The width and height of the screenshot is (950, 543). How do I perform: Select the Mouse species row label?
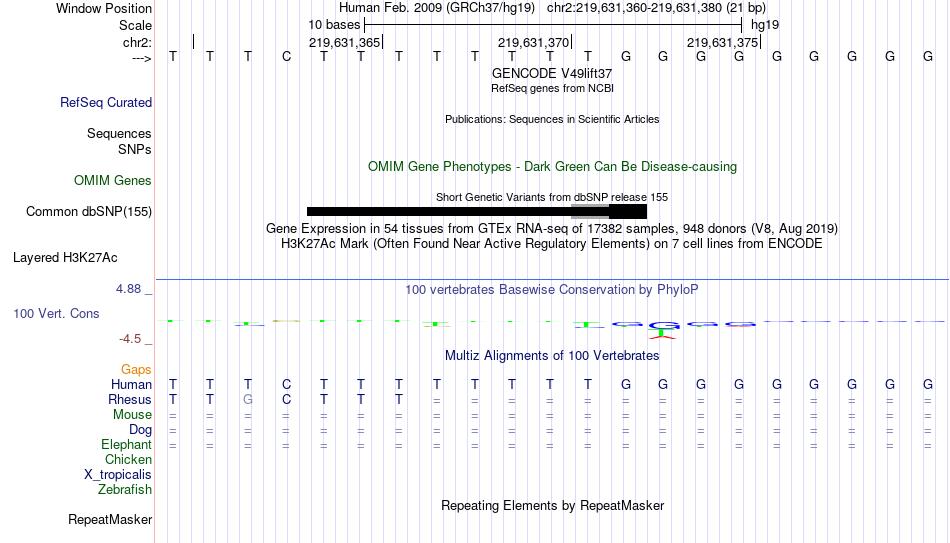132,415
